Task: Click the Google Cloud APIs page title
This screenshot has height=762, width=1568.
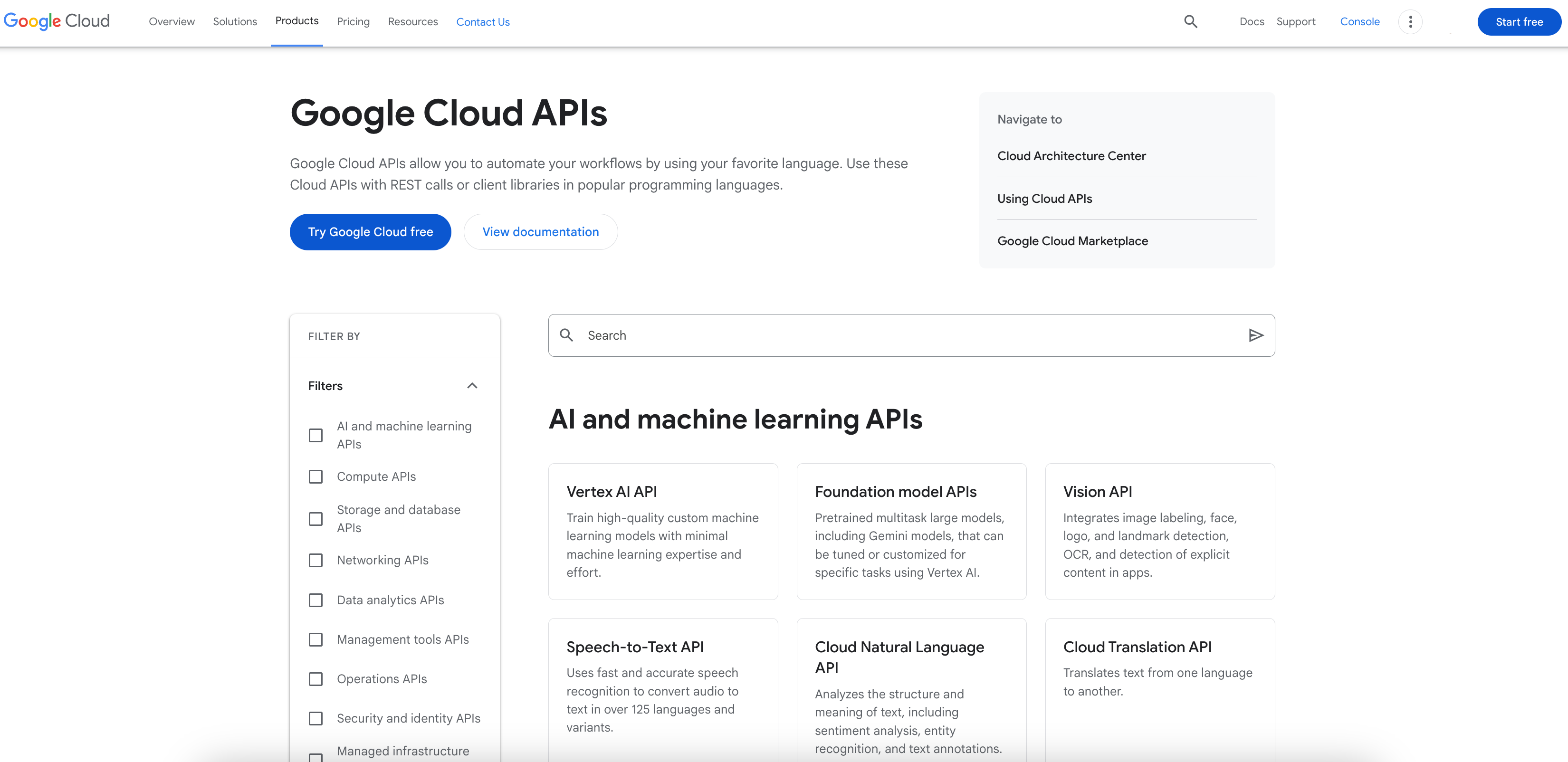Action: click(x=449, y=113)
